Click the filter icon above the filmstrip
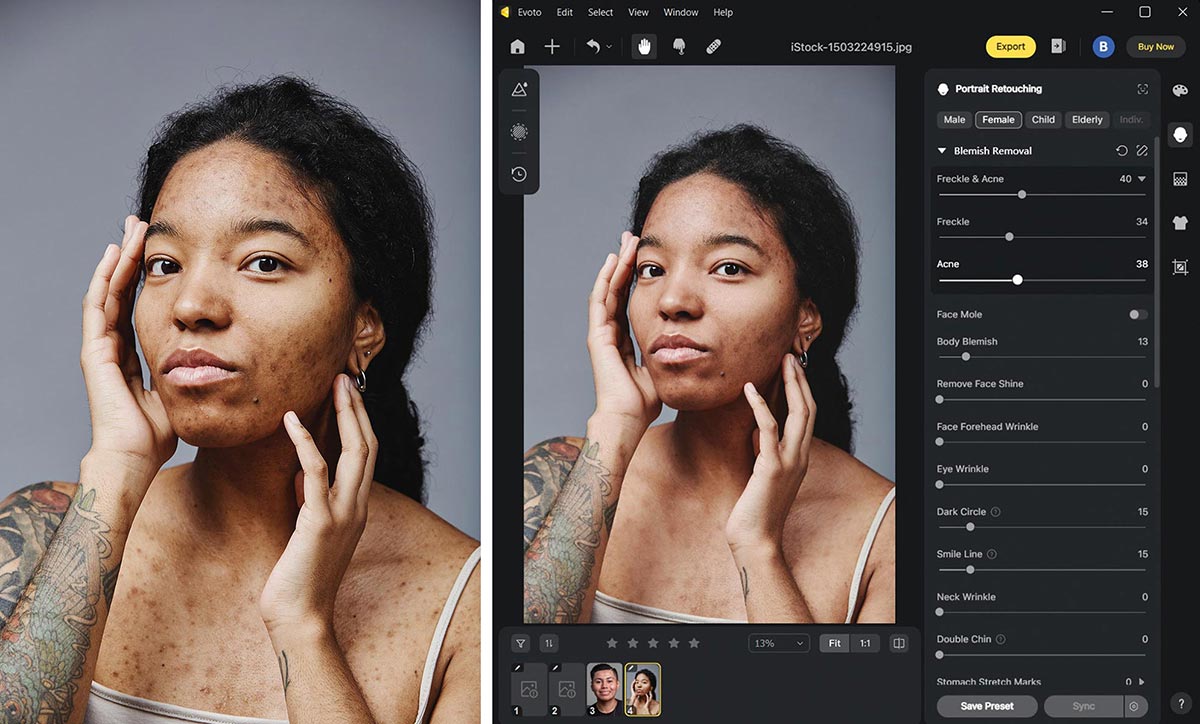1200x724 pixels. 521,643
